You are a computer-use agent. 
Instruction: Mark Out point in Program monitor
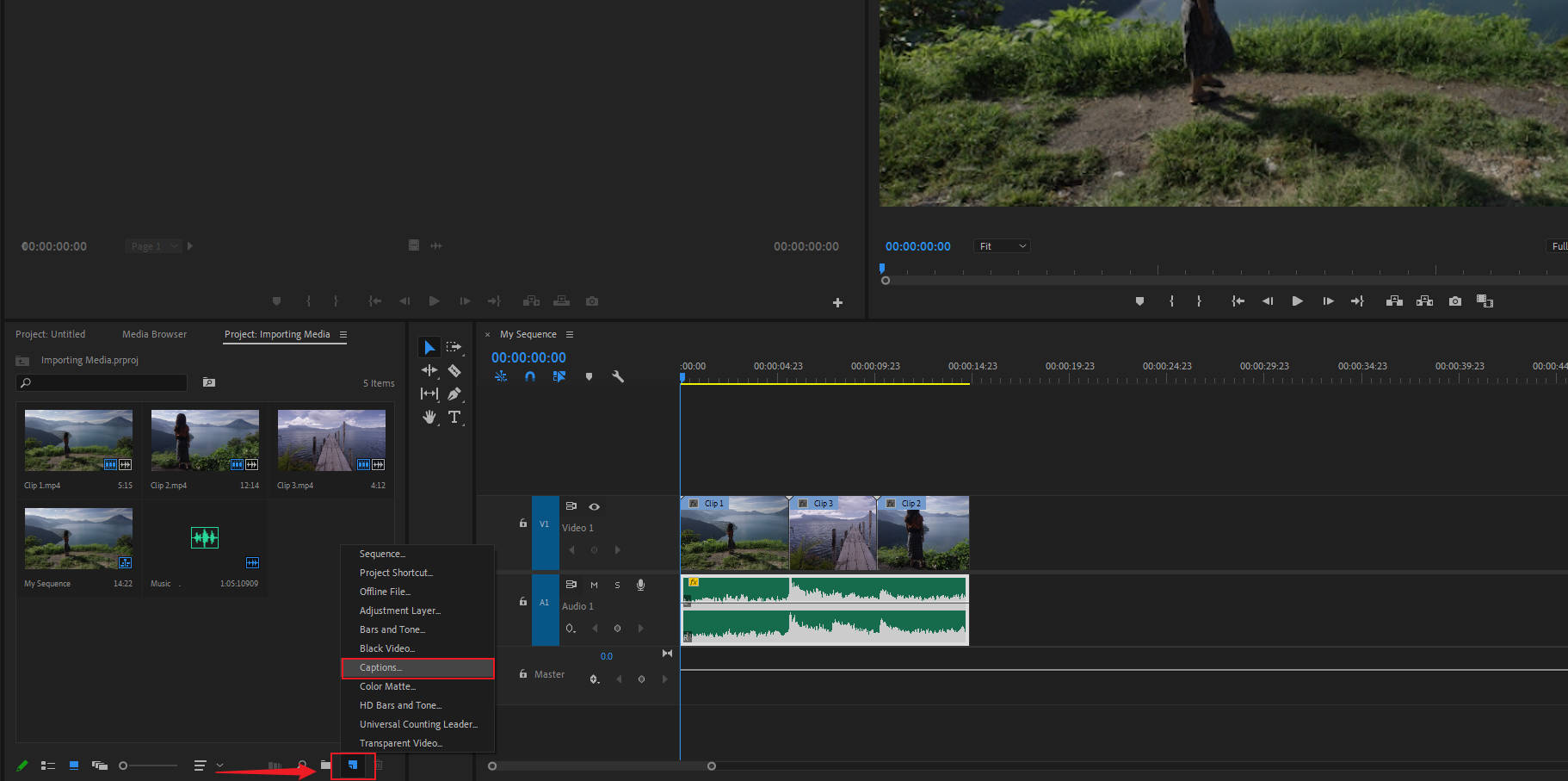1199,301
